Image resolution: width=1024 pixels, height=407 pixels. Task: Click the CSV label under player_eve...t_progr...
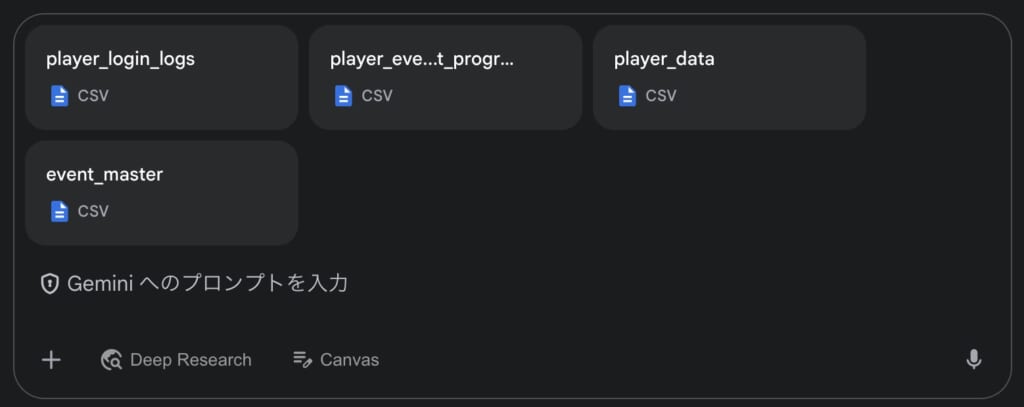tap(377, 96)
